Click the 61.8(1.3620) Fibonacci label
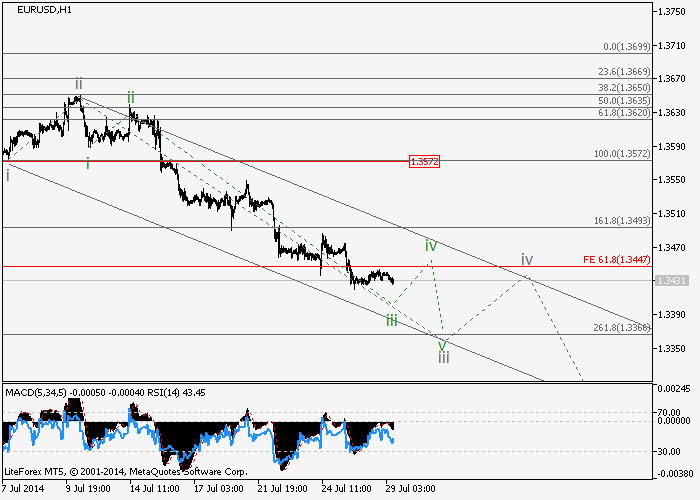 625,113
